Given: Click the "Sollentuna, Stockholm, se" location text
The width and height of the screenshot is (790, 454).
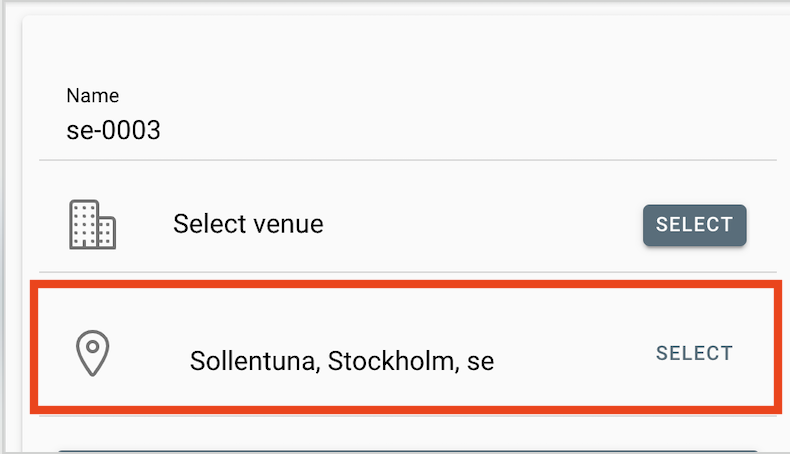Looking at the screenshot, I should click(341, 360).
